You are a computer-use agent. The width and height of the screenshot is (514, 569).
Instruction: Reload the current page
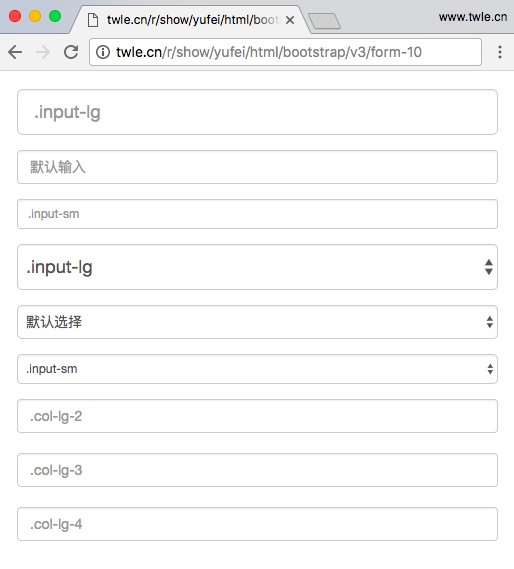tap(71, 52)
